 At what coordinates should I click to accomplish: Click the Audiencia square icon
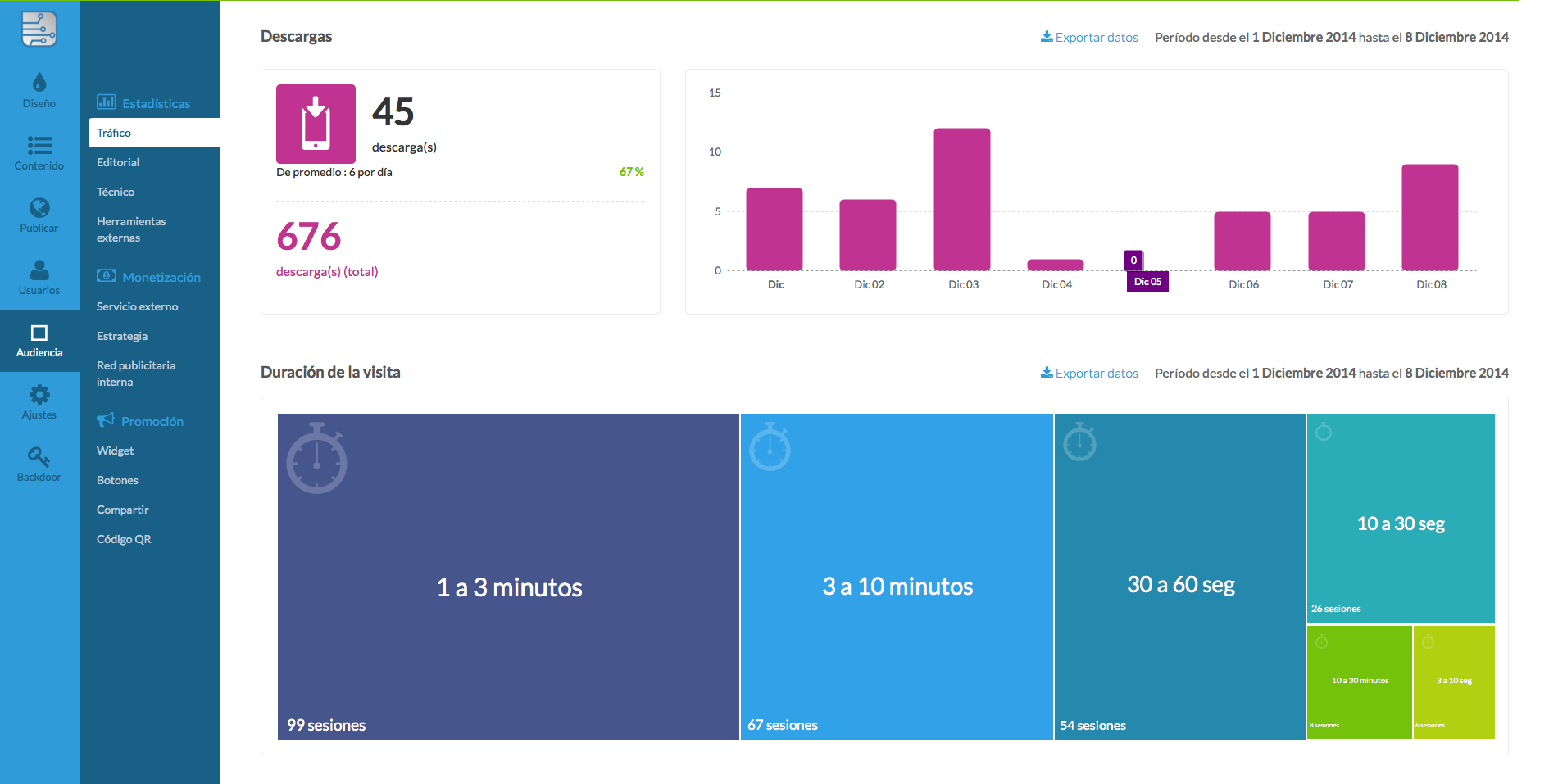click(39, 333)
